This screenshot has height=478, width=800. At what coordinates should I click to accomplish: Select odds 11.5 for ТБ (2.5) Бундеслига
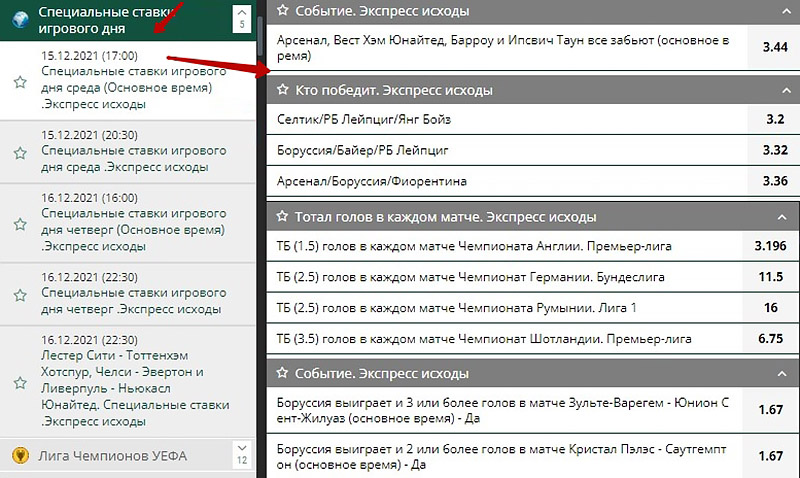[770, 277]
